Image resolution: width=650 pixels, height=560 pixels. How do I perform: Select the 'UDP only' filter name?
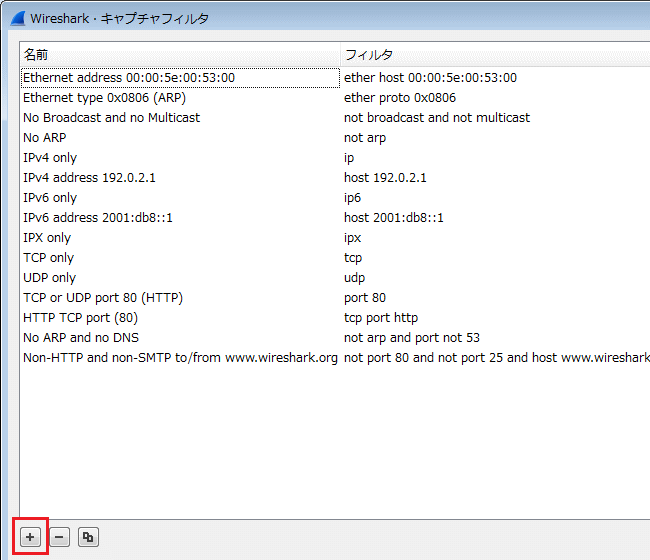click(x=49, y=278)
